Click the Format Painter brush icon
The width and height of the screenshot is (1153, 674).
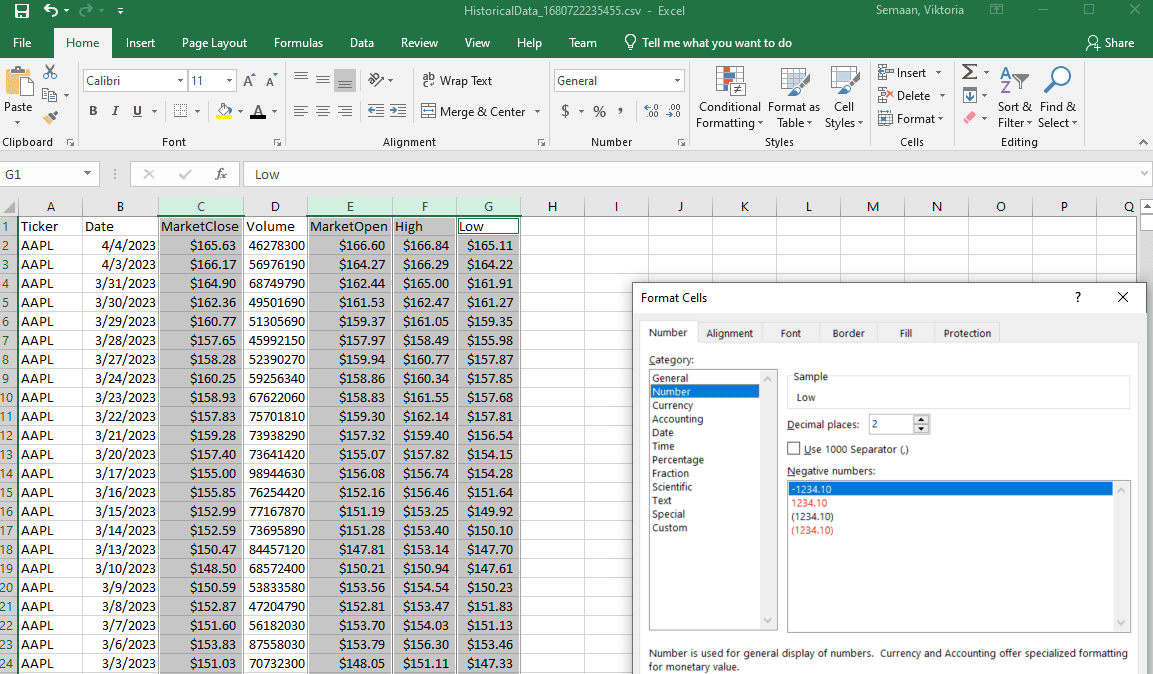50,118
